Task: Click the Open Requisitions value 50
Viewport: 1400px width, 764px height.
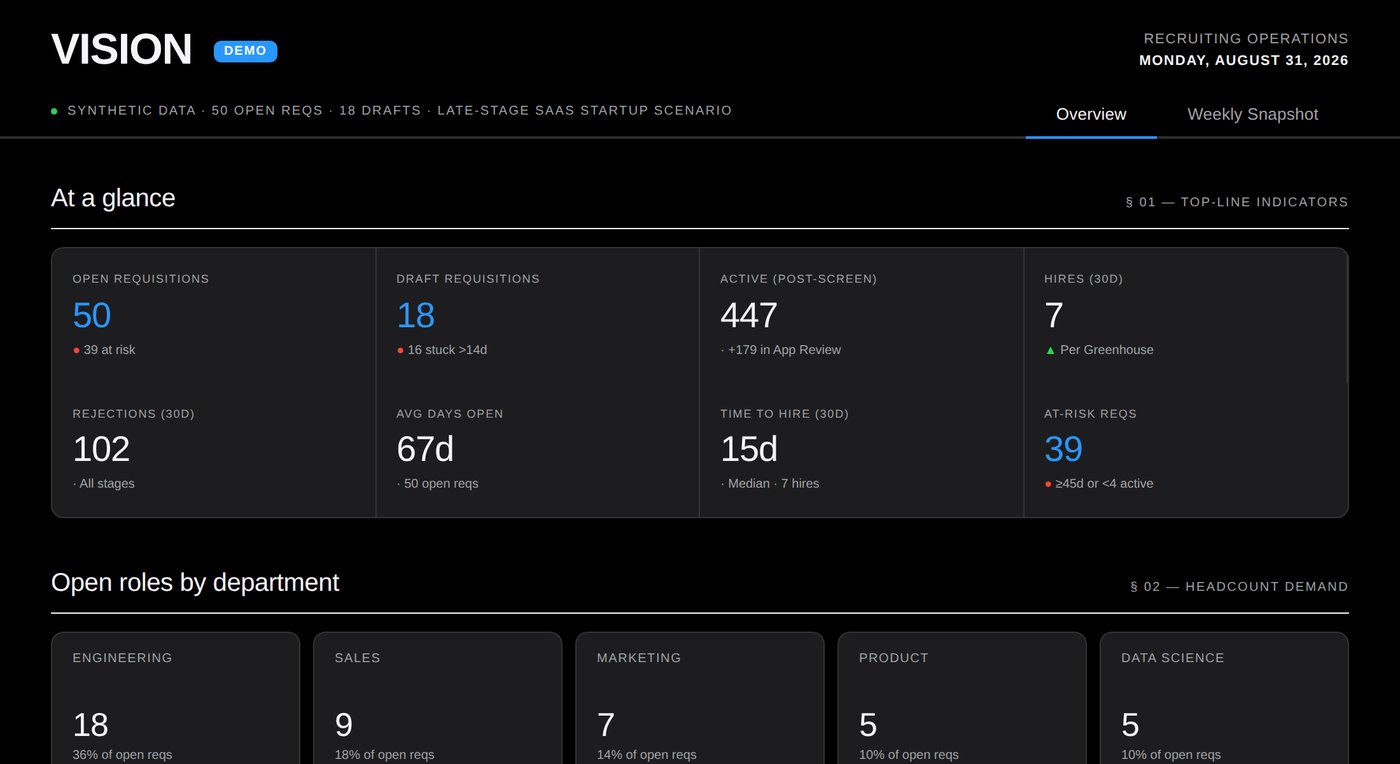Action: click(92, 315)
